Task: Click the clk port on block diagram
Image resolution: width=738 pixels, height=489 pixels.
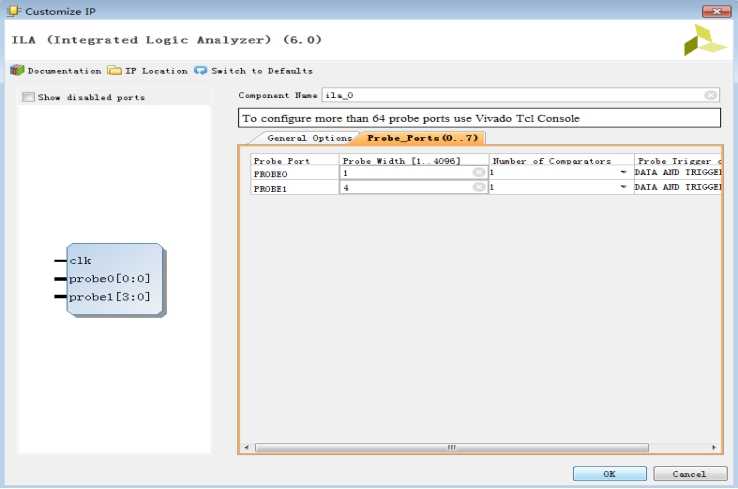Action: pos(80,260)
